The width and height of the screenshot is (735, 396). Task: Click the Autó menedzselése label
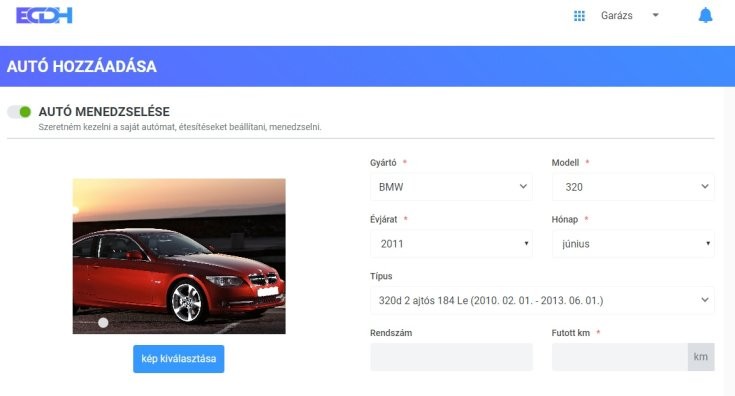[104, 112]
